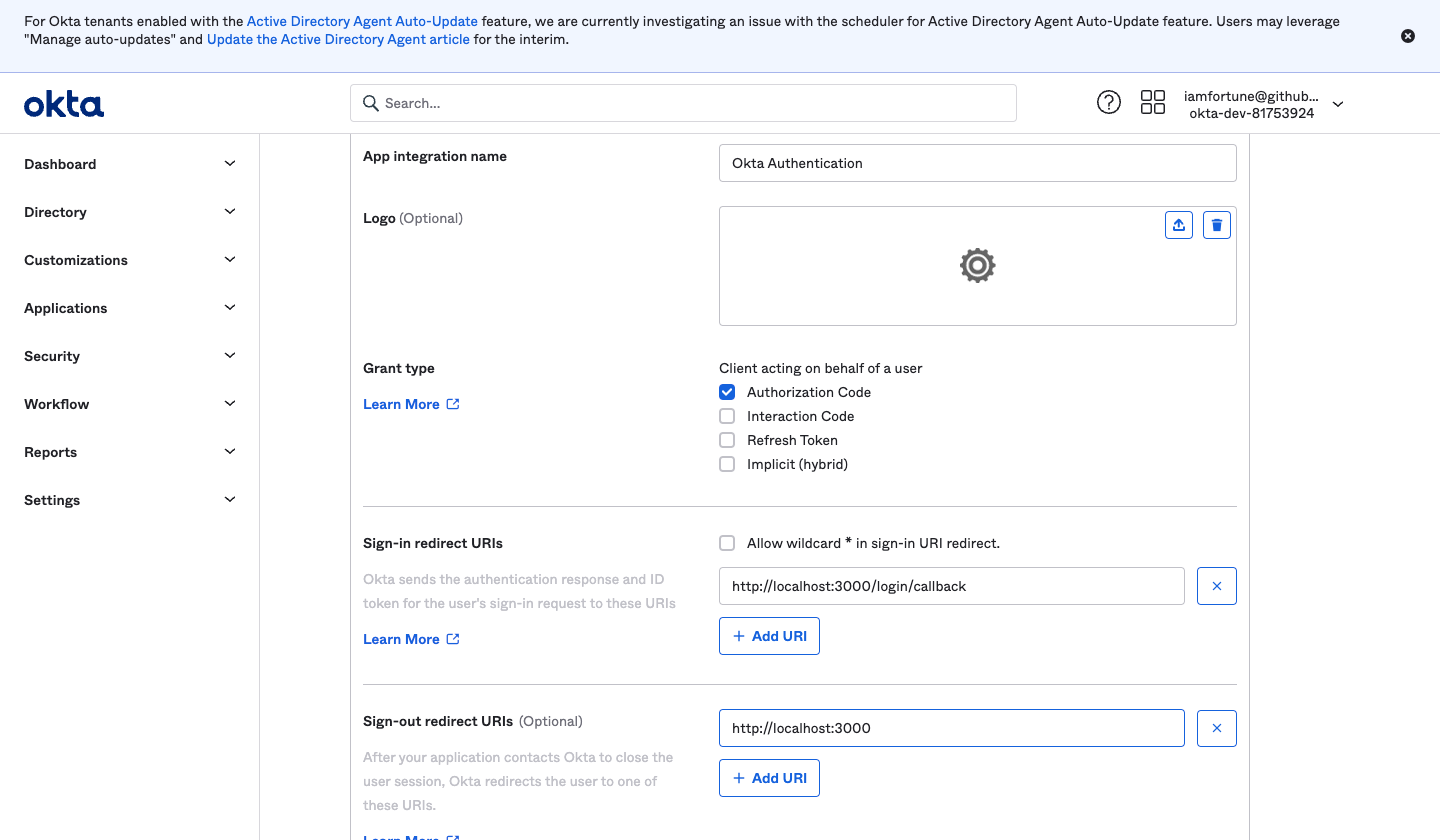Allow wildcard in sign-in URI redirect
This screenshot has height=840, width=1440.
click(x=727, y=543)
